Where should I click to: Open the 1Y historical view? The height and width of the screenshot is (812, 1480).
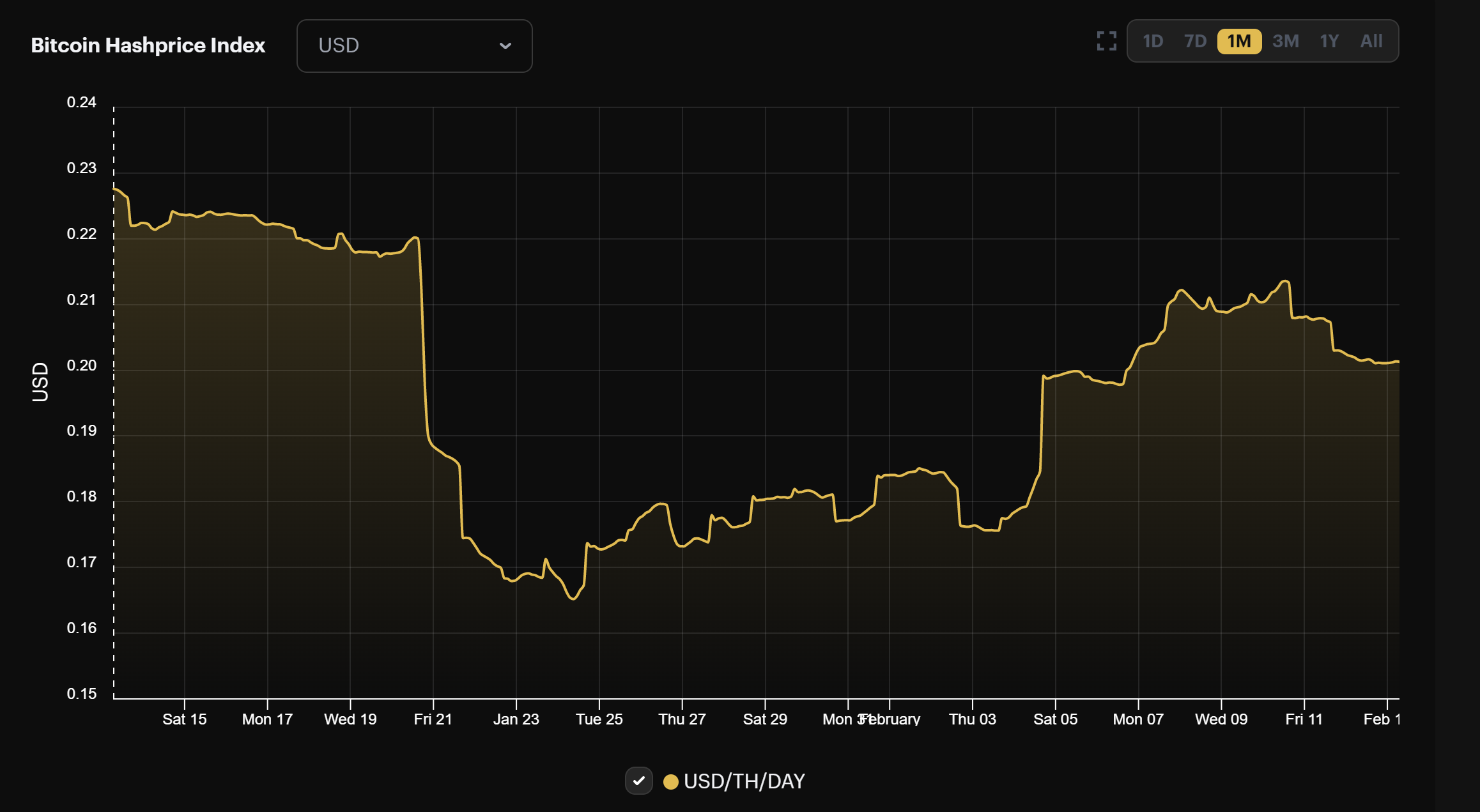(1329, 41)
